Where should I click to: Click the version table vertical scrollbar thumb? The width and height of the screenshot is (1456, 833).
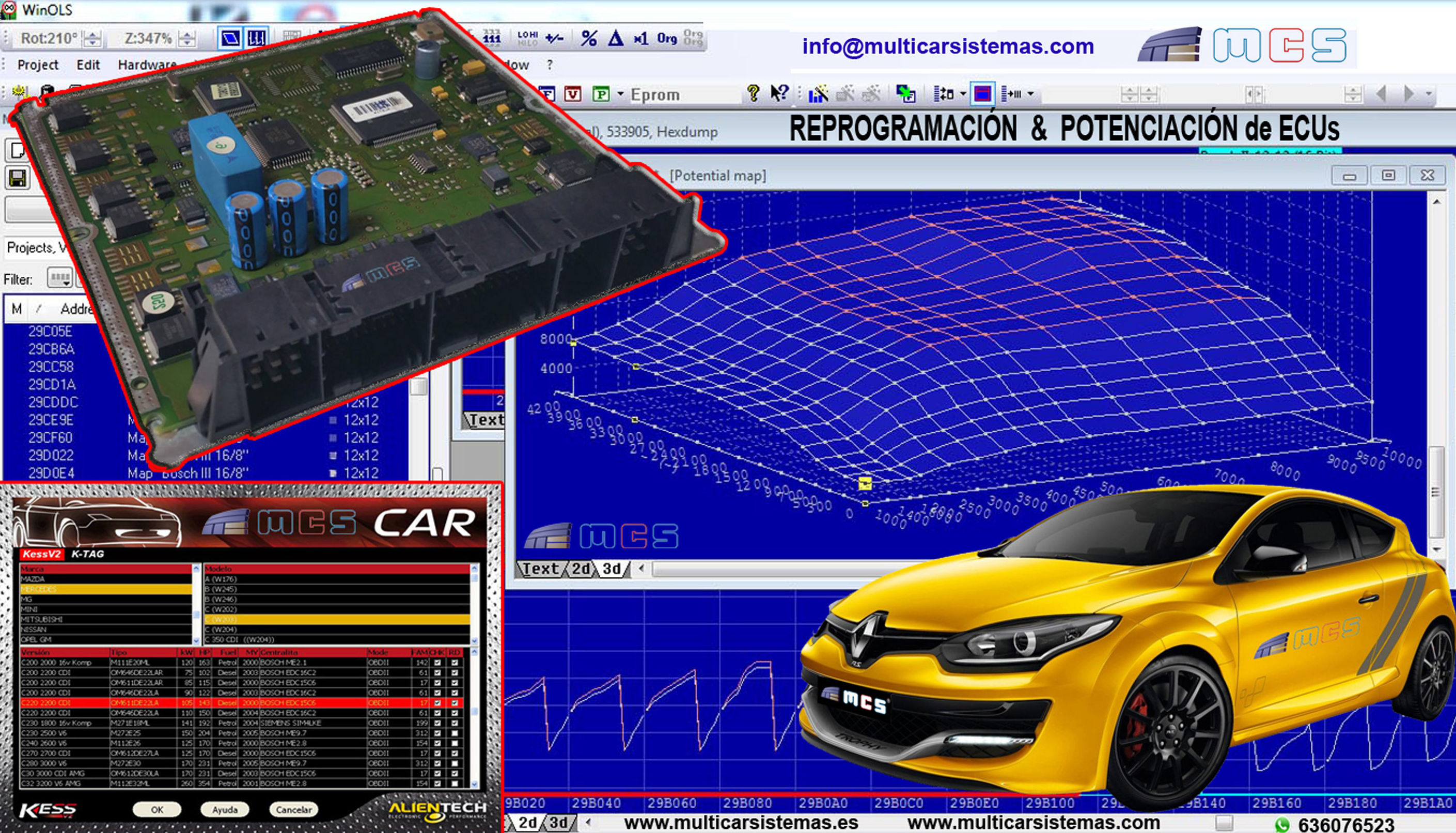(474, 711)
